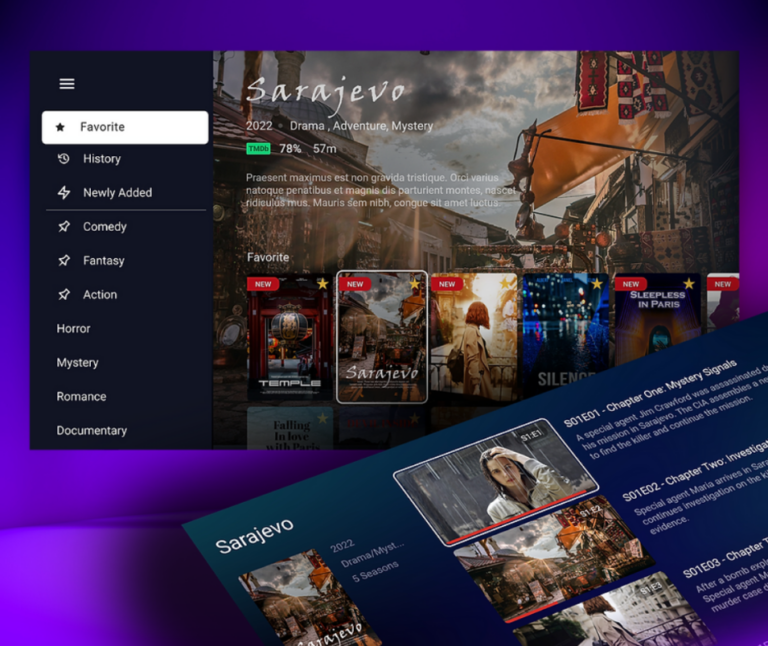Open the Romance category

click(81, 397)
